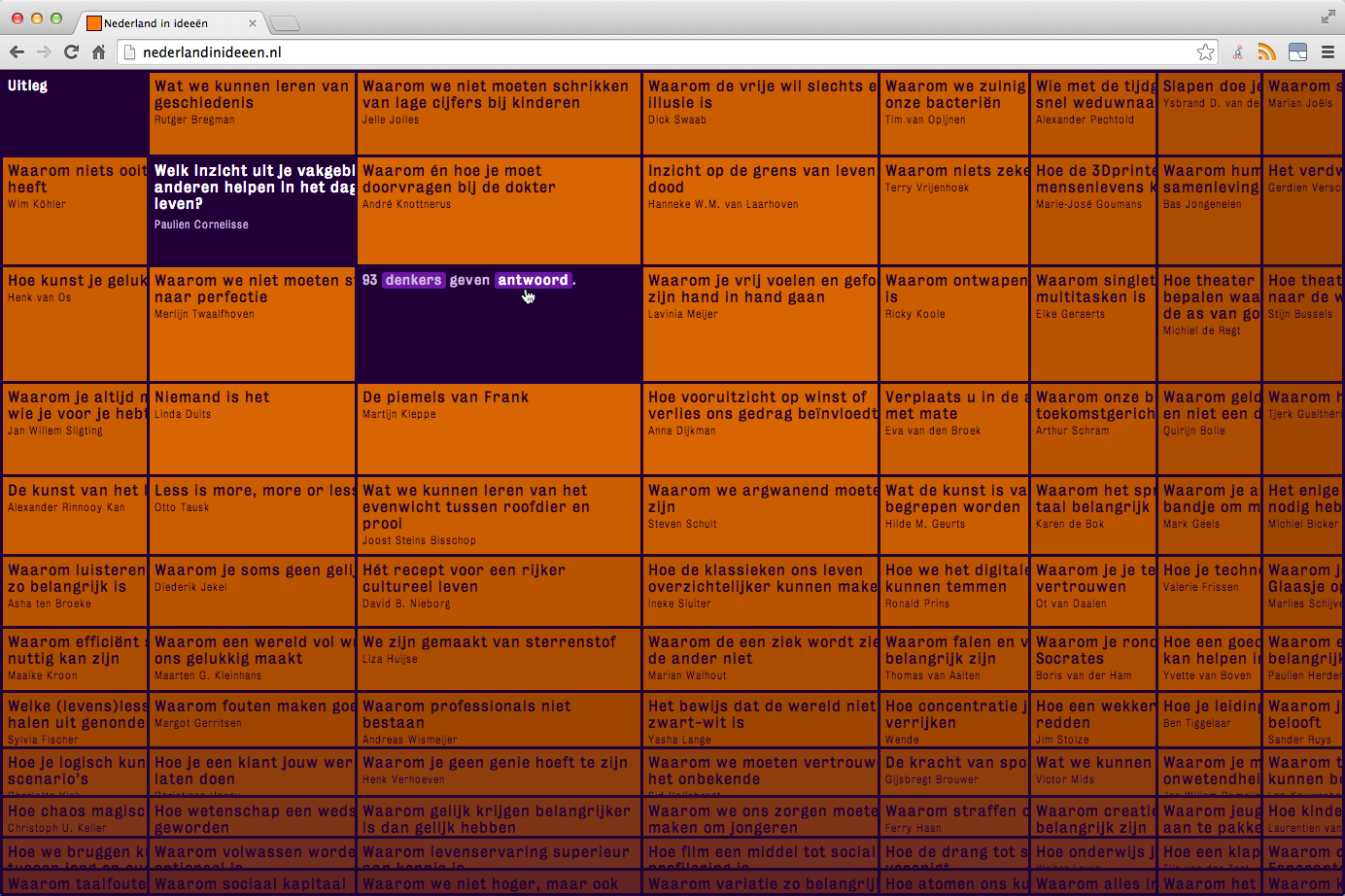Open 'Hét recept voor een rijker cultureel leven'
The height and width of the screenshot is (896, 1345).
tap(464, 578)
